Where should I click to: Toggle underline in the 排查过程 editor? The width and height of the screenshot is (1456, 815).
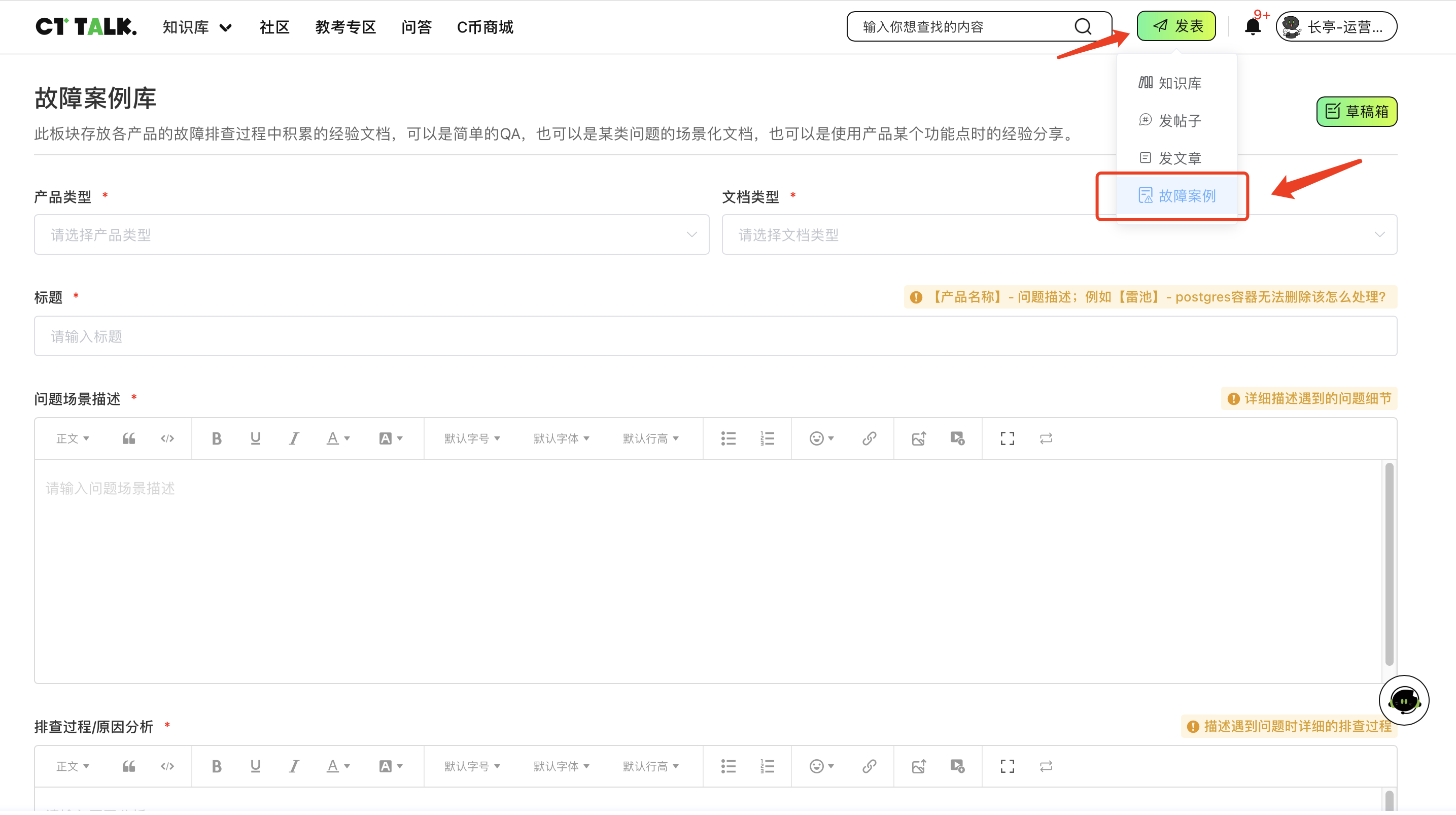click(256, 766)
